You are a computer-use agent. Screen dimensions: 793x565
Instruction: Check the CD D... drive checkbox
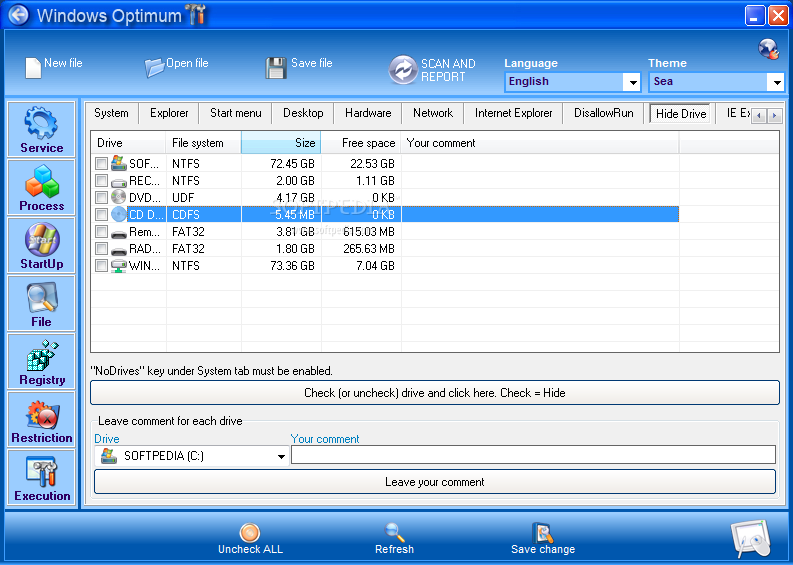(102, 214)
